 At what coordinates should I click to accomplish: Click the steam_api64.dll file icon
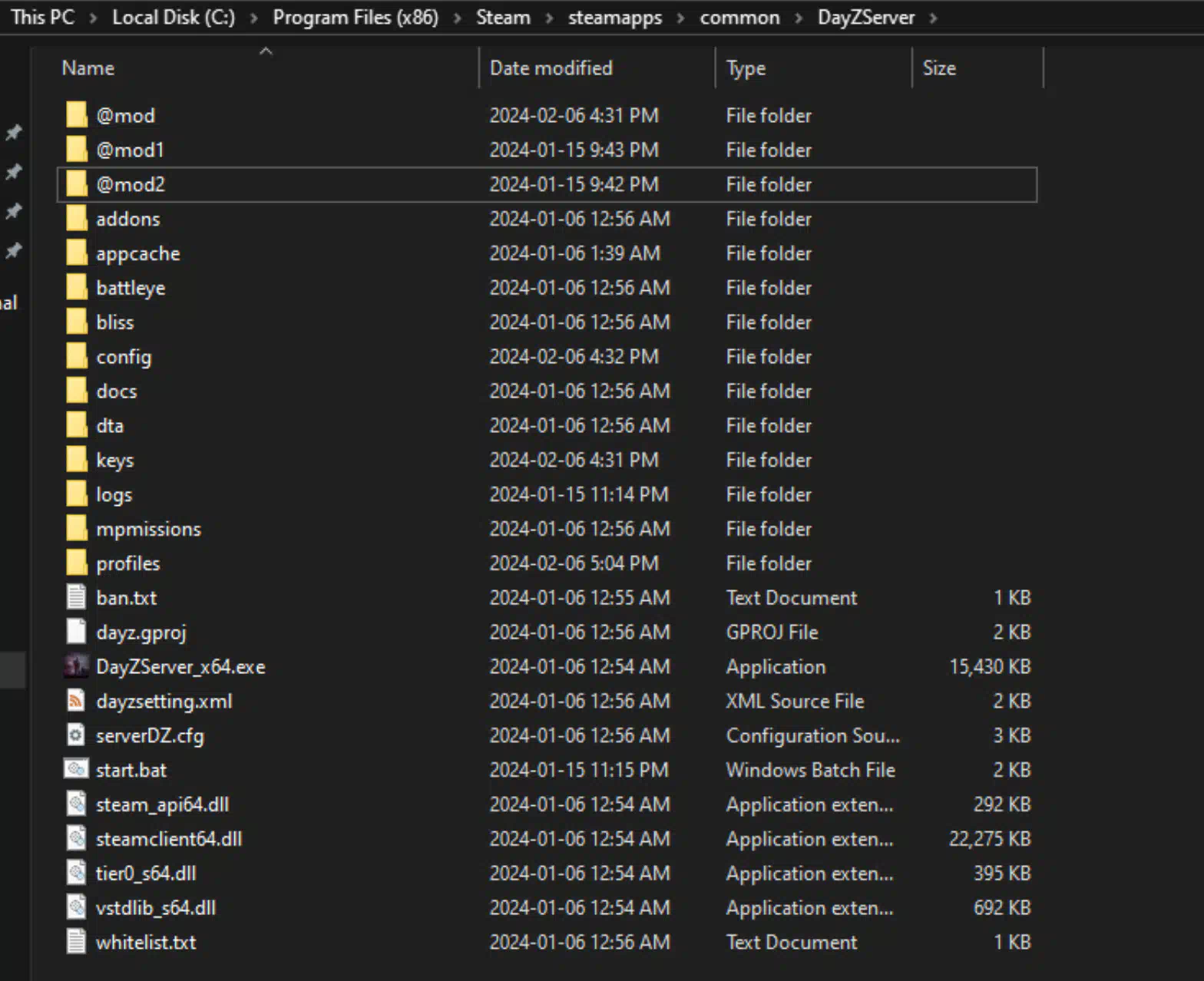(76, 804)
